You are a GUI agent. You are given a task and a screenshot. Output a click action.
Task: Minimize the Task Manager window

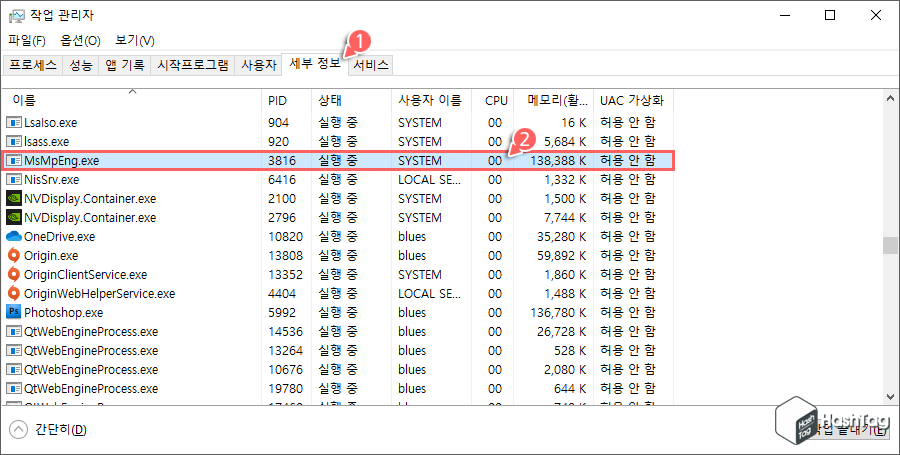coord(784,15)
